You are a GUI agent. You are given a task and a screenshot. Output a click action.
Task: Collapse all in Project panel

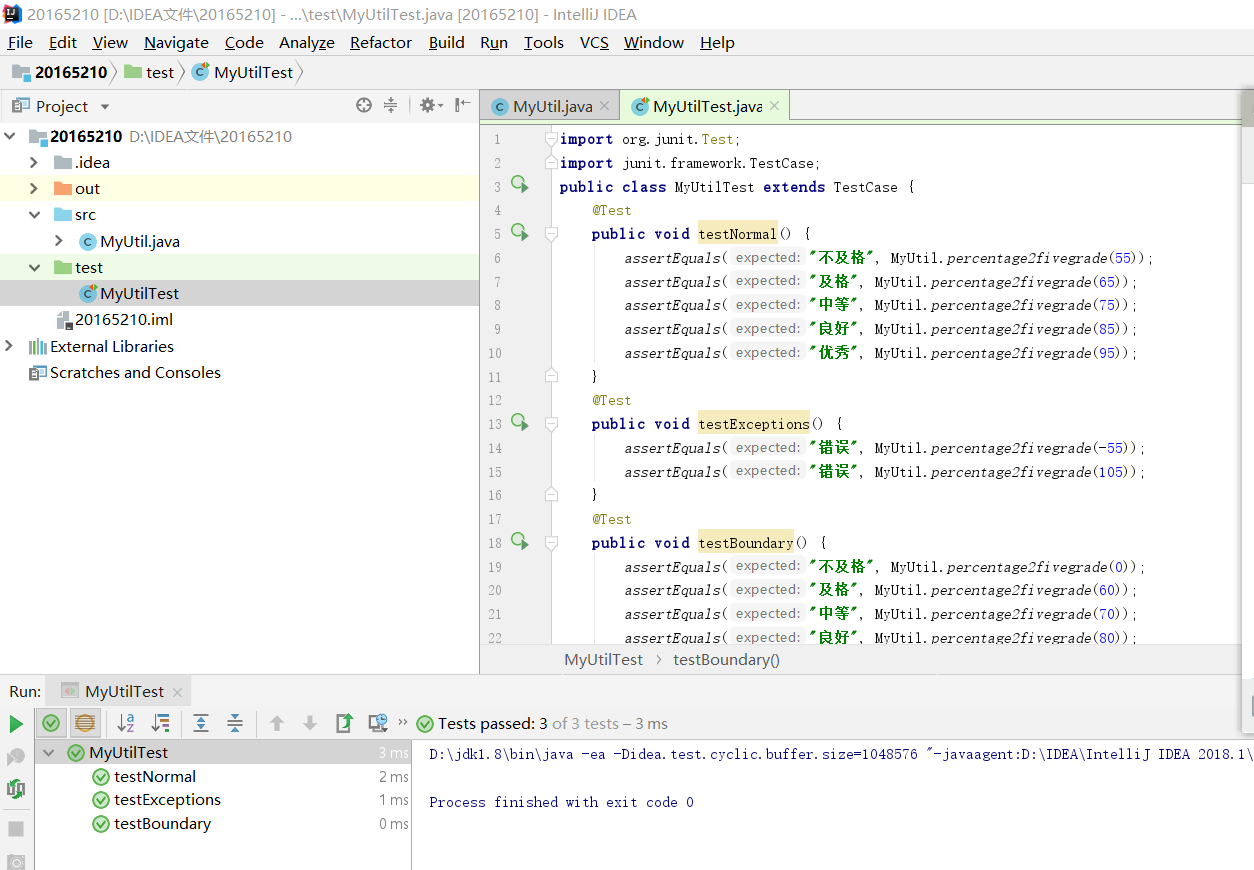(x=390, y=105)
